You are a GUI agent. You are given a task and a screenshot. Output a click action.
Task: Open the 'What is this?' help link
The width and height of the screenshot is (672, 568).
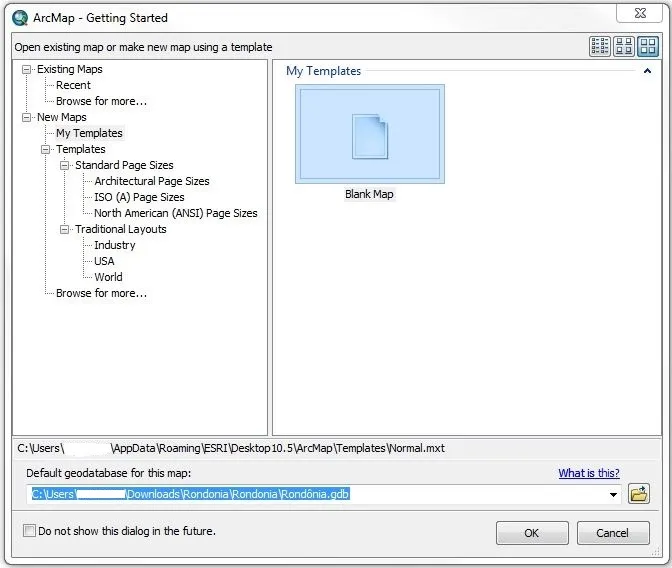(588, 473)
